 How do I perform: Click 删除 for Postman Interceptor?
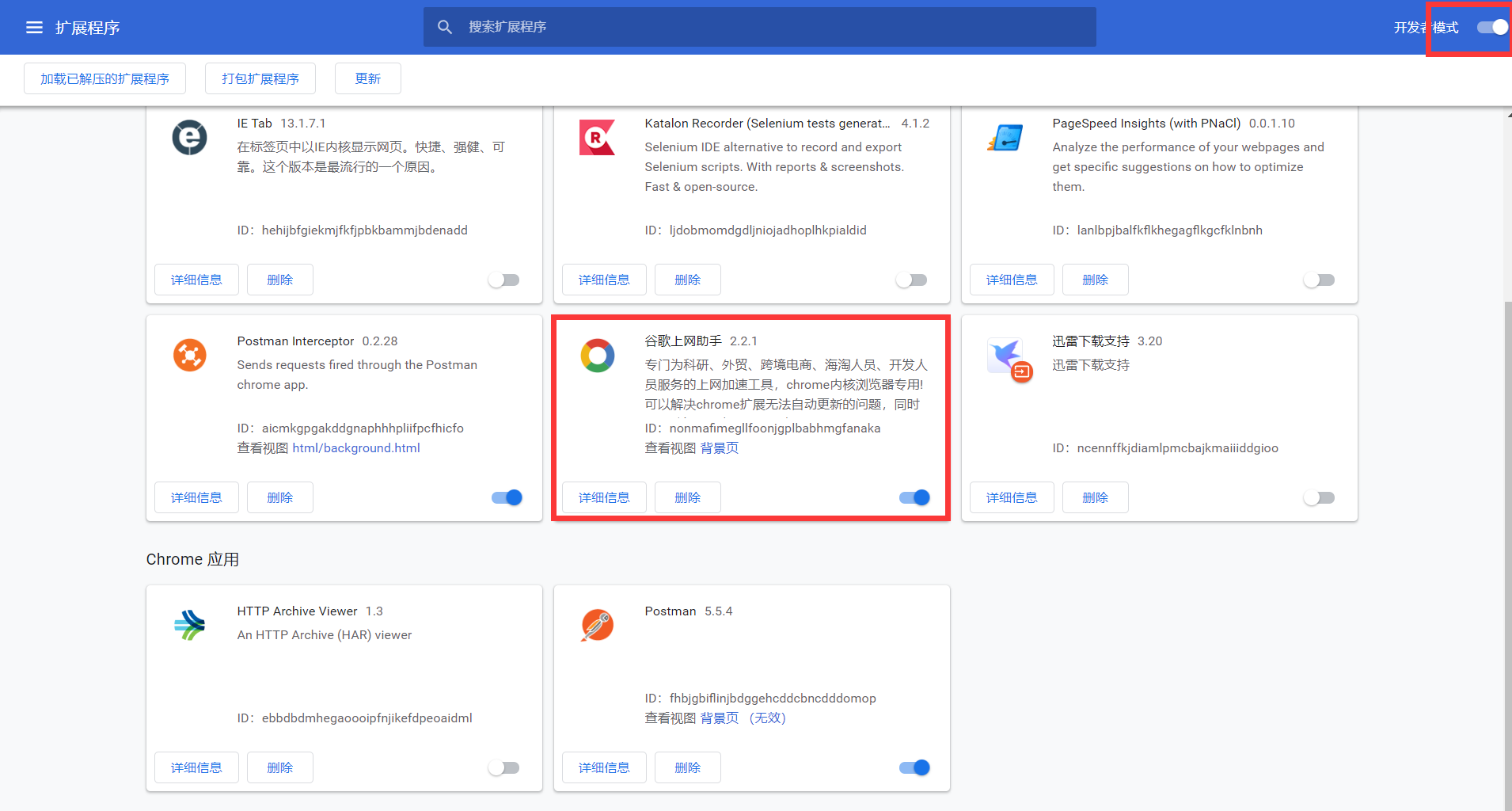pos(280,497)
